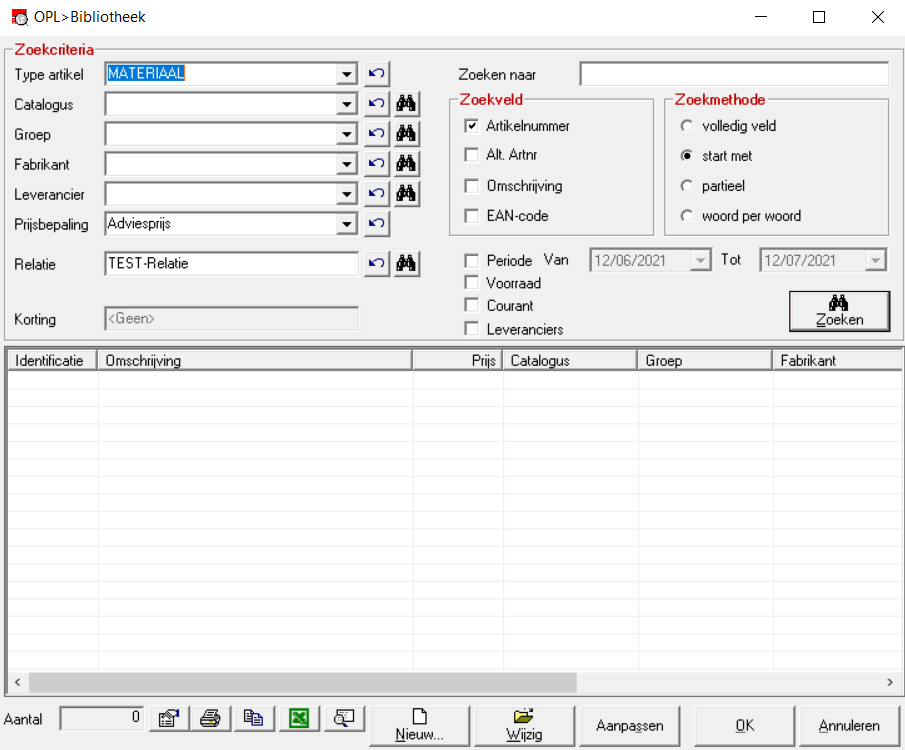
Task: Click the Aantal count field
Action: point(102,718)
